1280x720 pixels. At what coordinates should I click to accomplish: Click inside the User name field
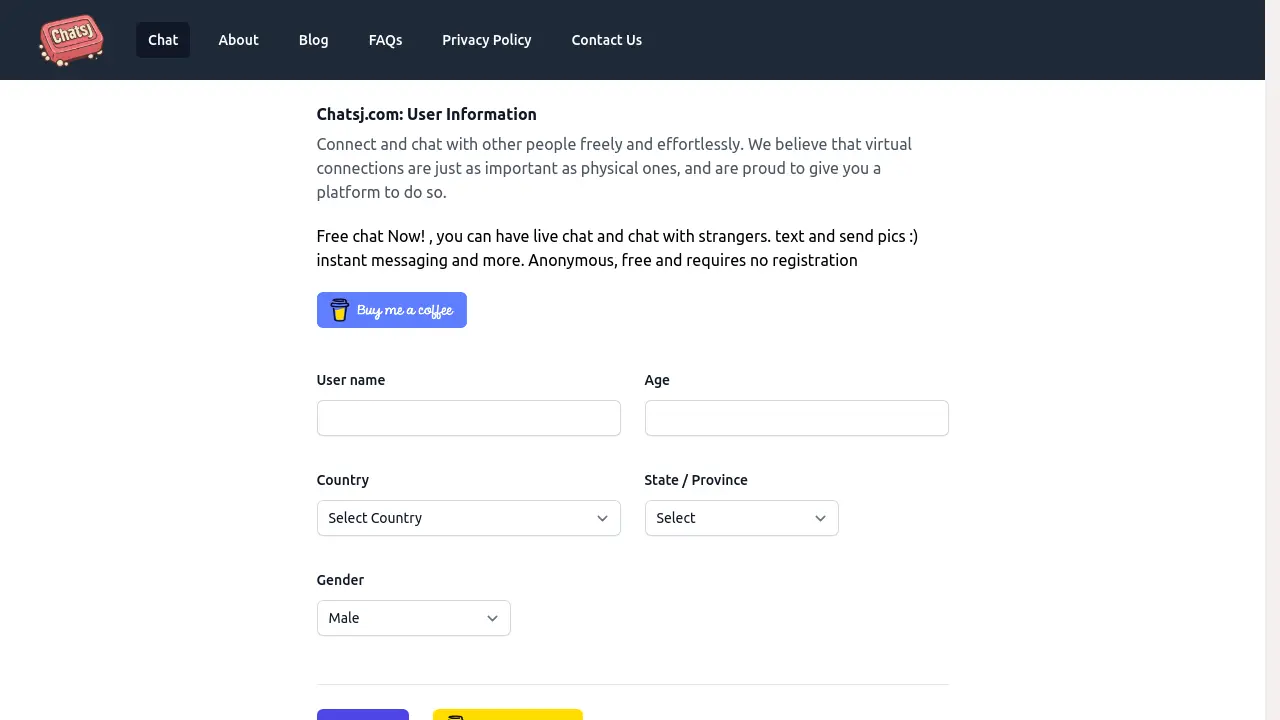(468, 418)
